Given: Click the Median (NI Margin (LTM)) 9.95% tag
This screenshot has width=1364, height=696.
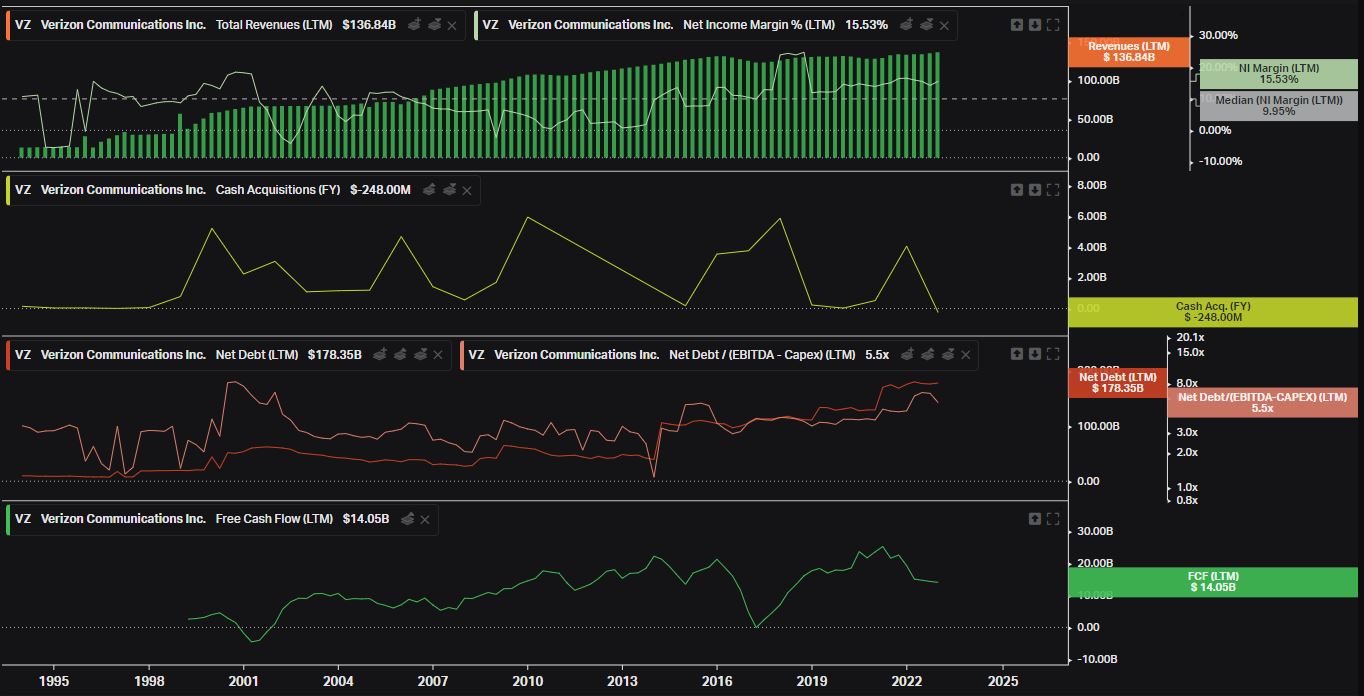Looking at the screenshot, I should coord(1279,106).
